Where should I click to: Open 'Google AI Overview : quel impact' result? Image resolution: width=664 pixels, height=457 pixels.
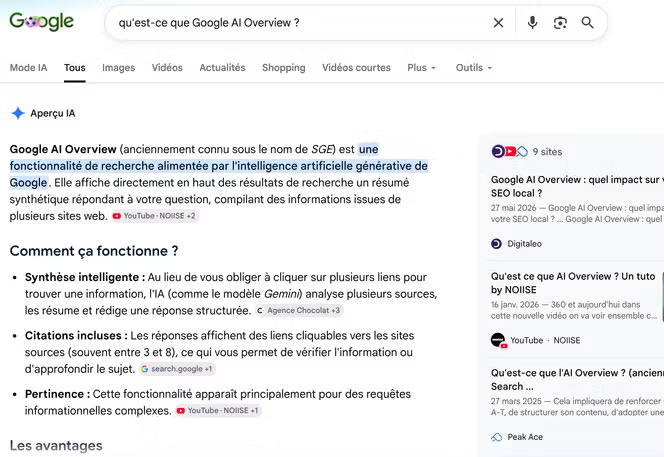577,186
